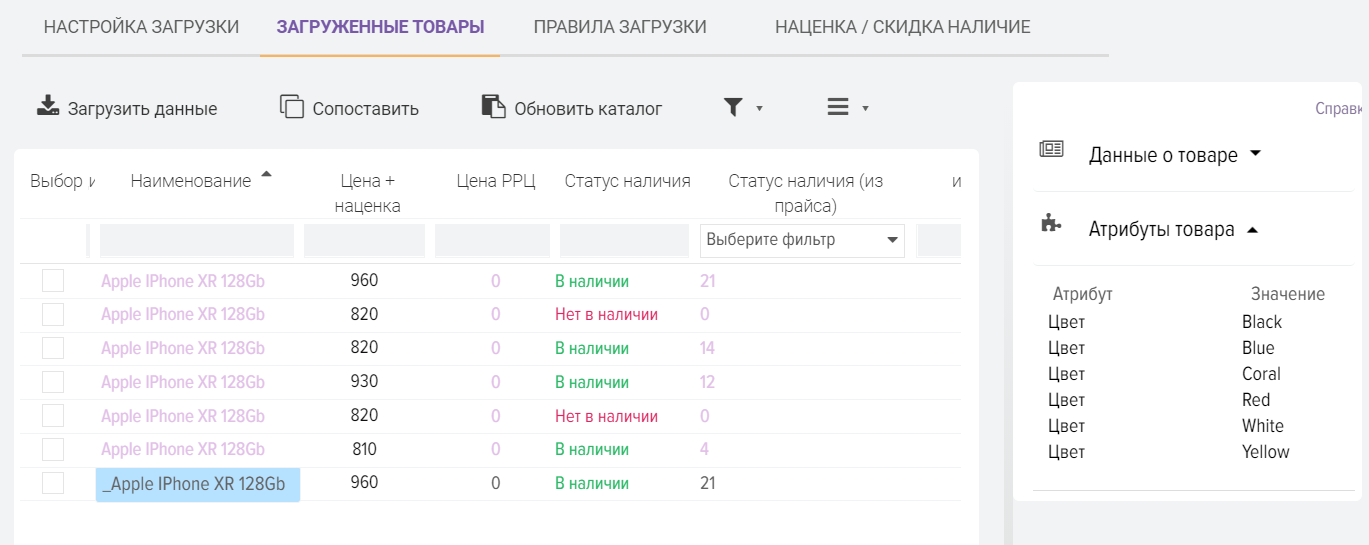Click the Наименование column filter field
The height and width of the screenshot is (545, 1369).
[197, 240]
